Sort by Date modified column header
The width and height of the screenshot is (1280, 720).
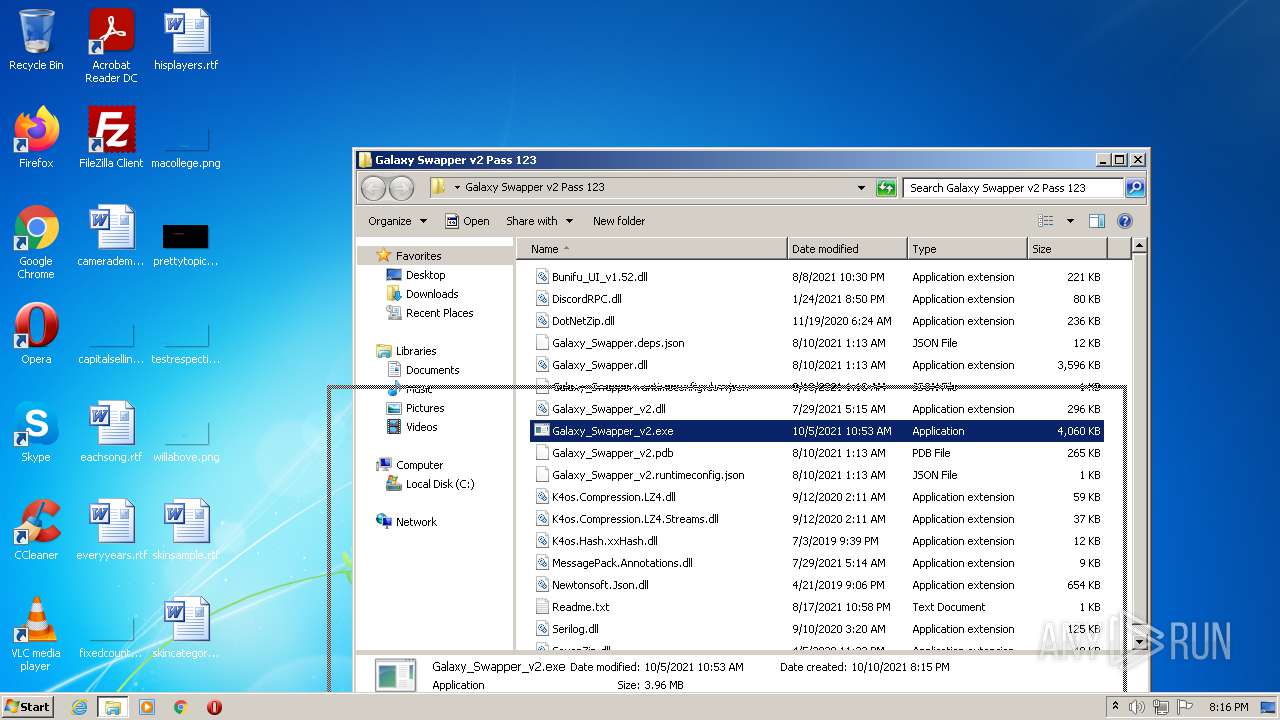848,249
